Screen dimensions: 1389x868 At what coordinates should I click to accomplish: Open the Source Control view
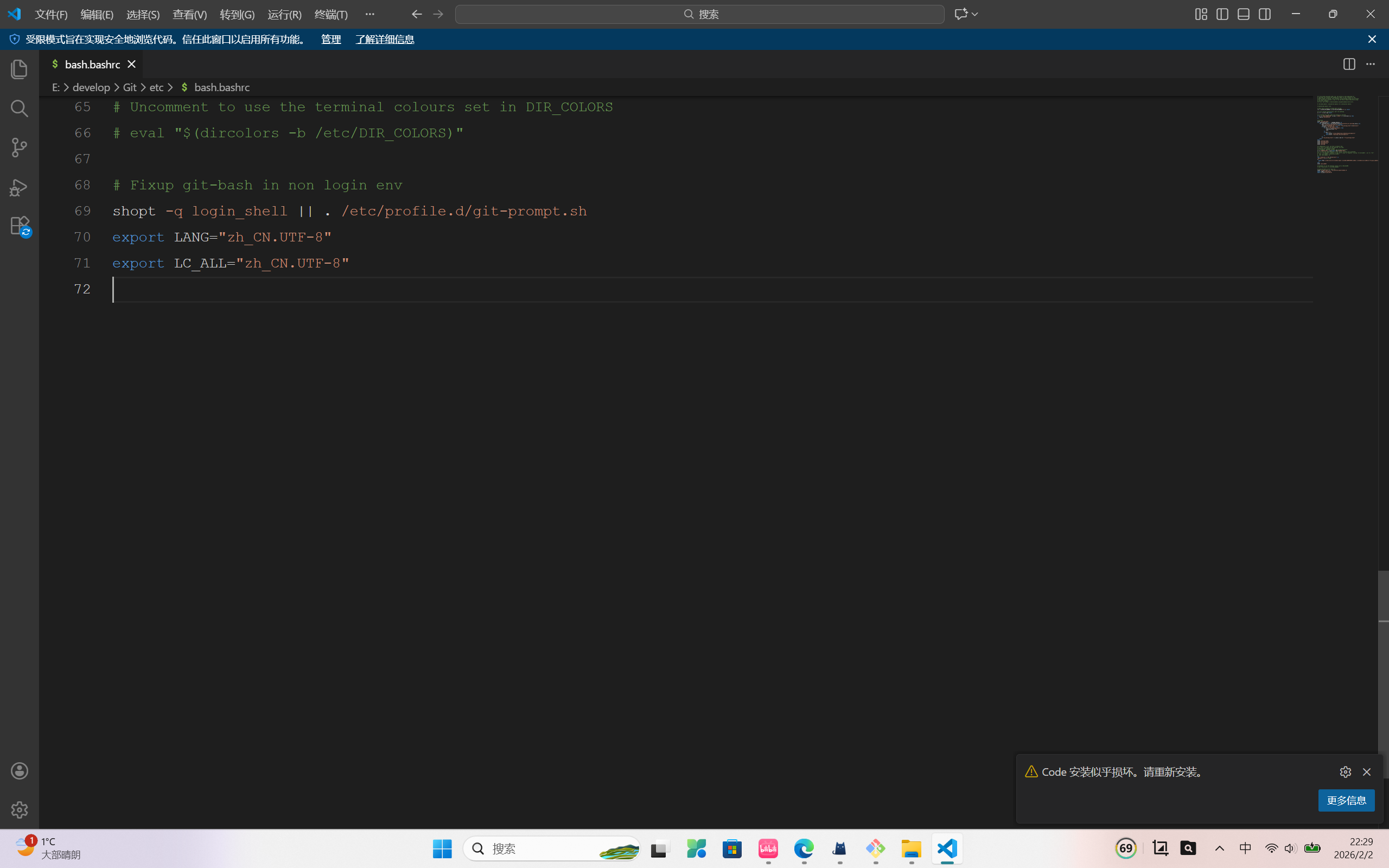(x=19, y=148)
